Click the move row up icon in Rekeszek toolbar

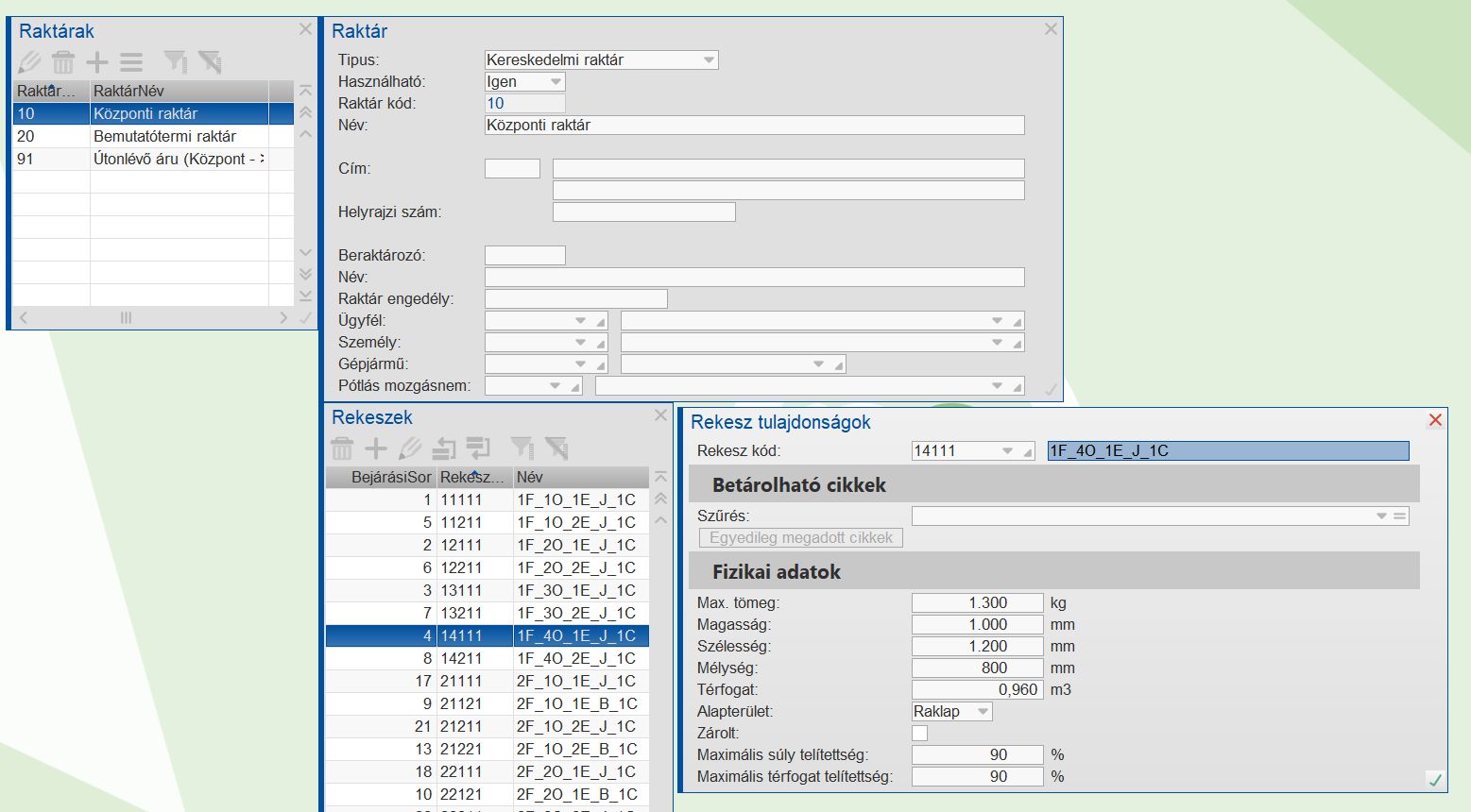[x=444, y=448]
